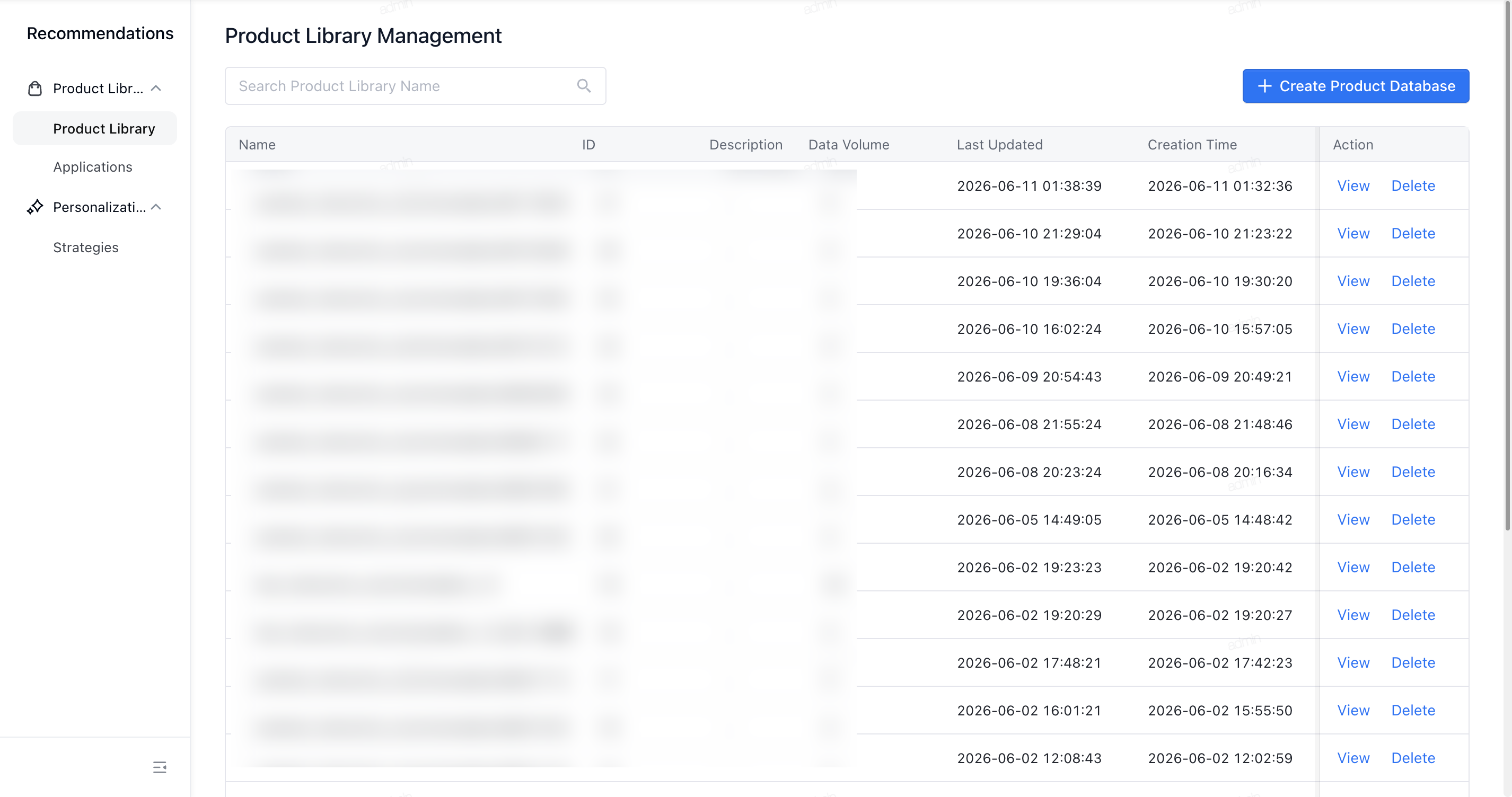Open the Applications sidebar item
Viewport: 1512px width, 797px height.
point(93,167)
